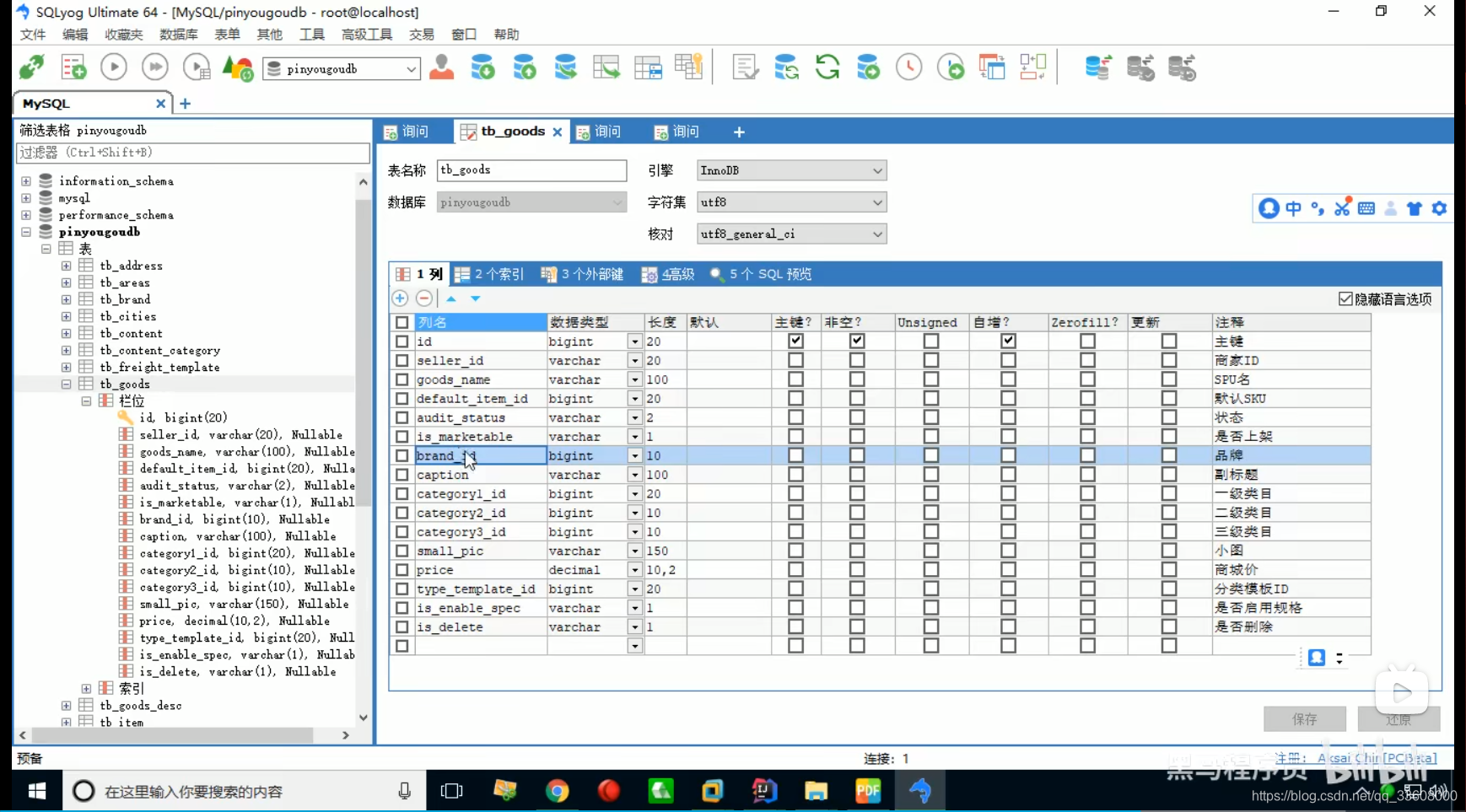Click the blue database transfer icon
This screenshot has width=1466, height=812.
click(1098, 67)
